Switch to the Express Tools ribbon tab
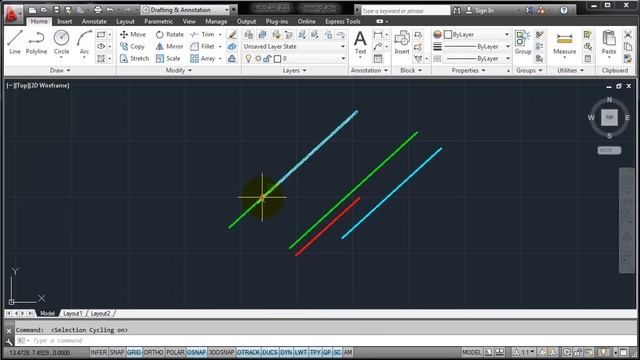Viewport: 640px width, 360px height. click(343, 21)
